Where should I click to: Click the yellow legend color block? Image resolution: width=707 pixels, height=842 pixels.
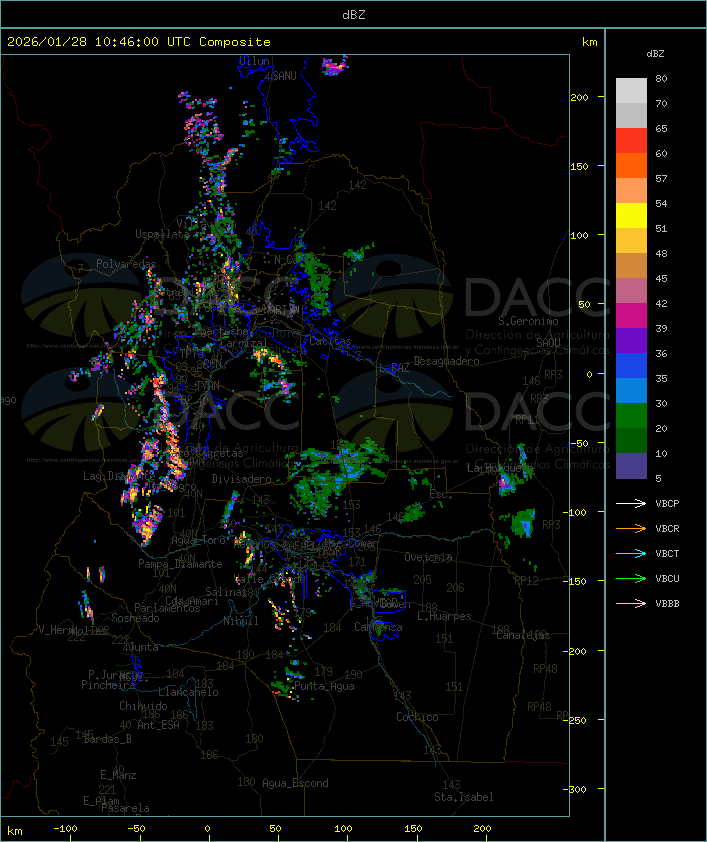coord(631,215)
